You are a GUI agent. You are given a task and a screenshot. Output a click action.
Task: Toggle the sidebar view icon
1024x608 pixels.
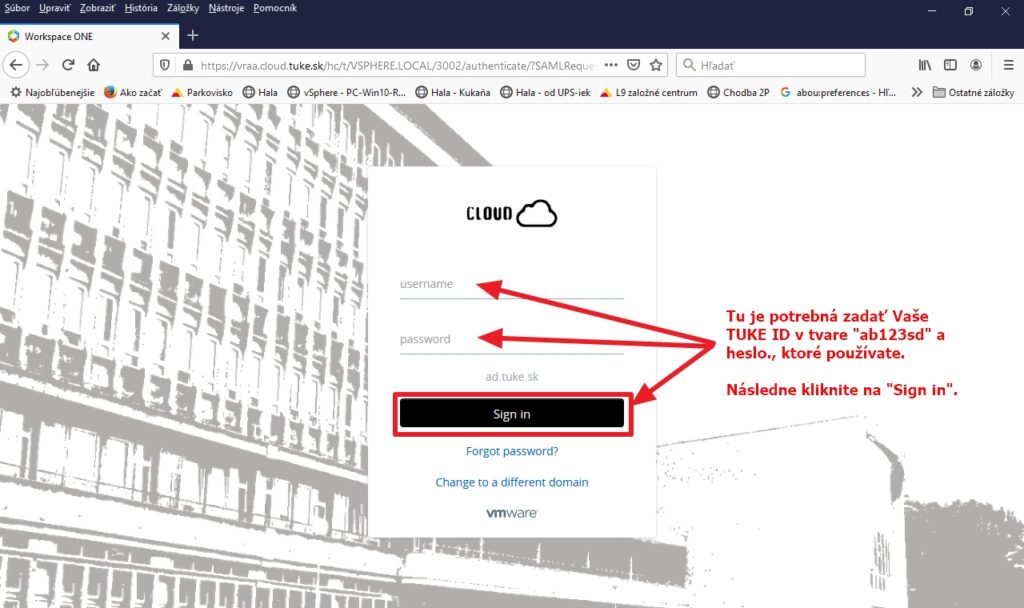(950, 65)
